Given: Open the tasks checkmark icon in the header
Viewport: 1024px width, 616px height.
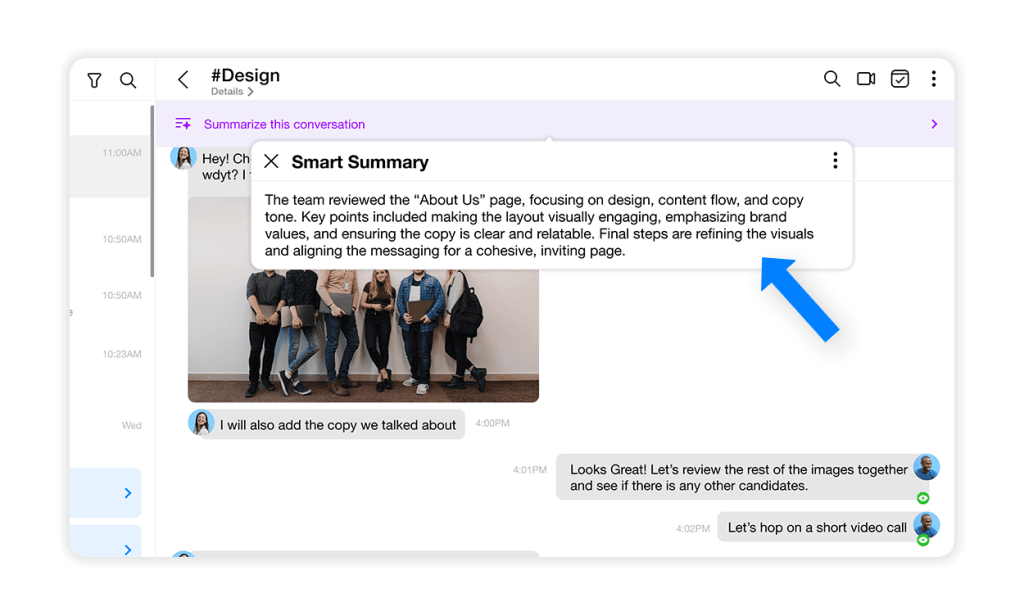Looking at the screenshot, I should click(900, 78).
